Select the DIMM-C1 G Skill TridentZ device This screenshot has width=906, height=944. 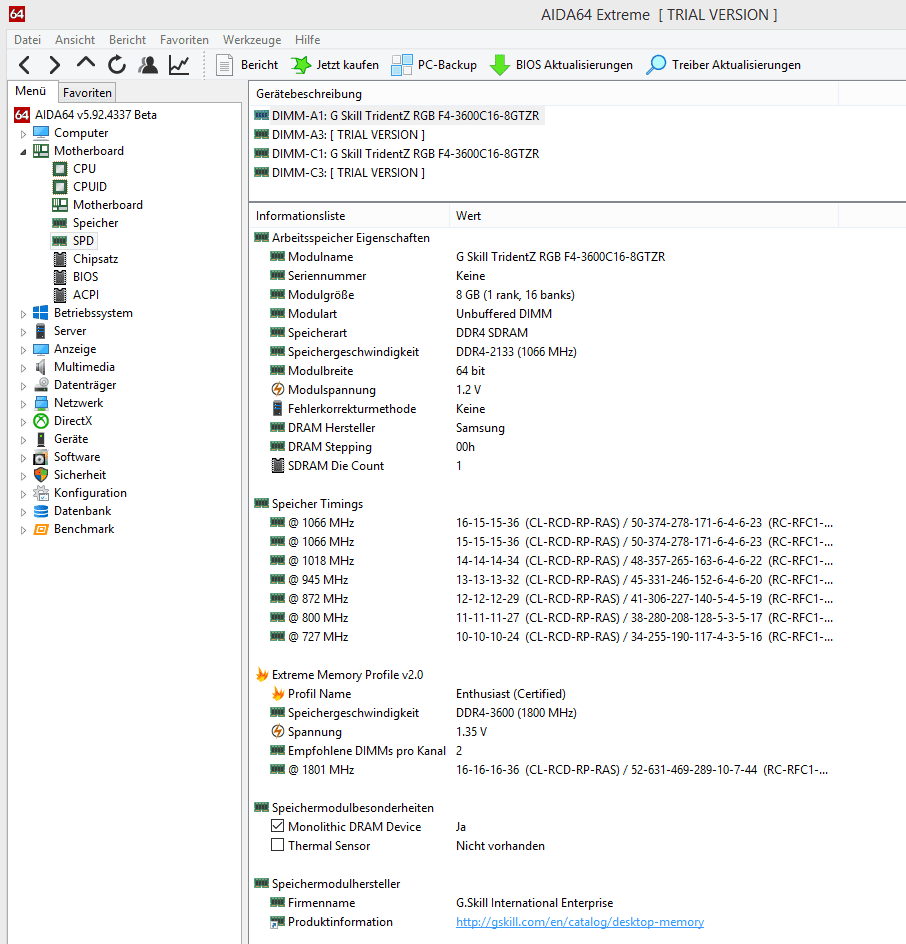click(x=397, y=154)
